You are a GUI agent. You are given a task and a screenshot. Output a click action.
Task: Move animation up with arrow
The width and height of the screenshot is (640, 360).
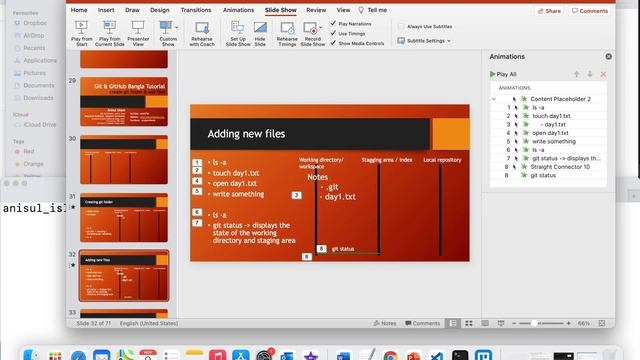[x=577, y=74]
